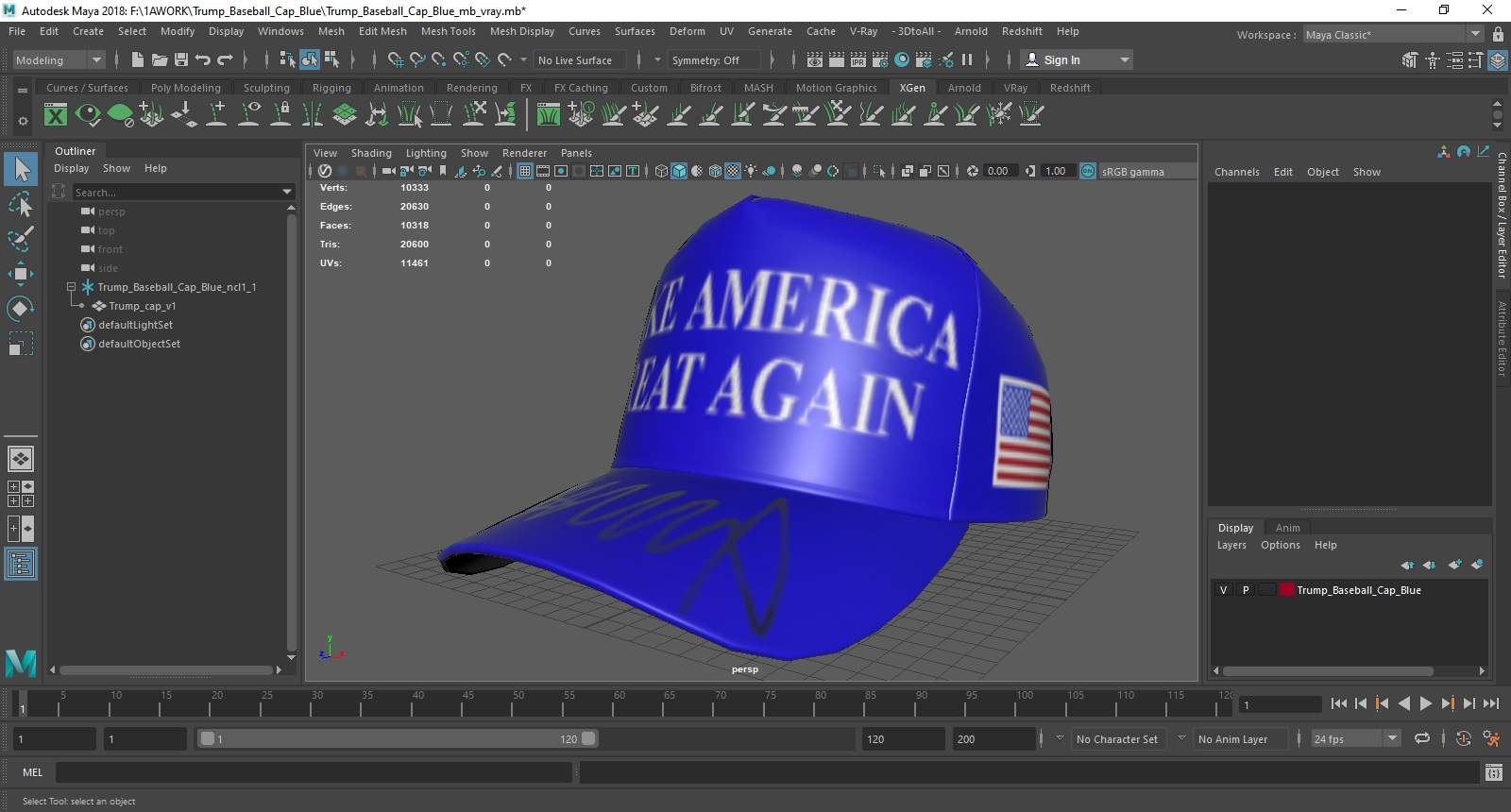Click the XGen window icon on shelf

coord(56,115)
